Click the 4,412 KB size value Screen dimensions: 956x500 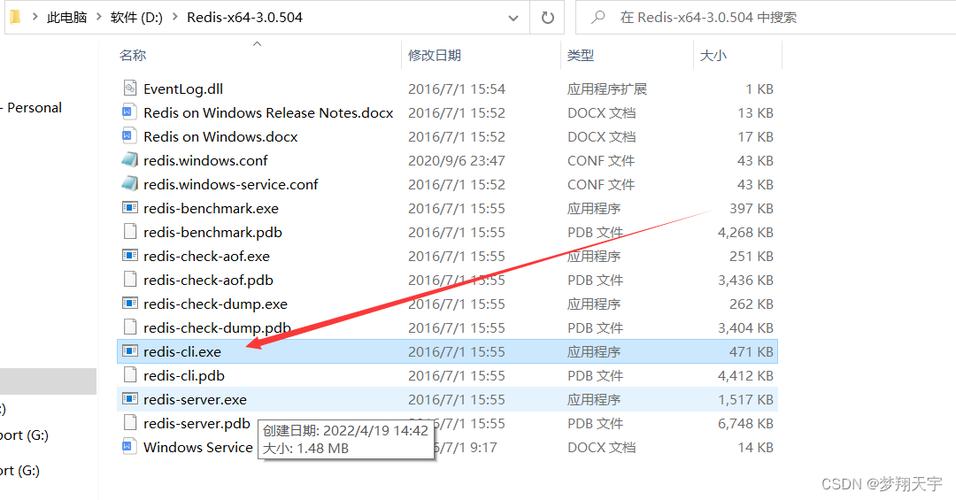click(x=745, y=376)
